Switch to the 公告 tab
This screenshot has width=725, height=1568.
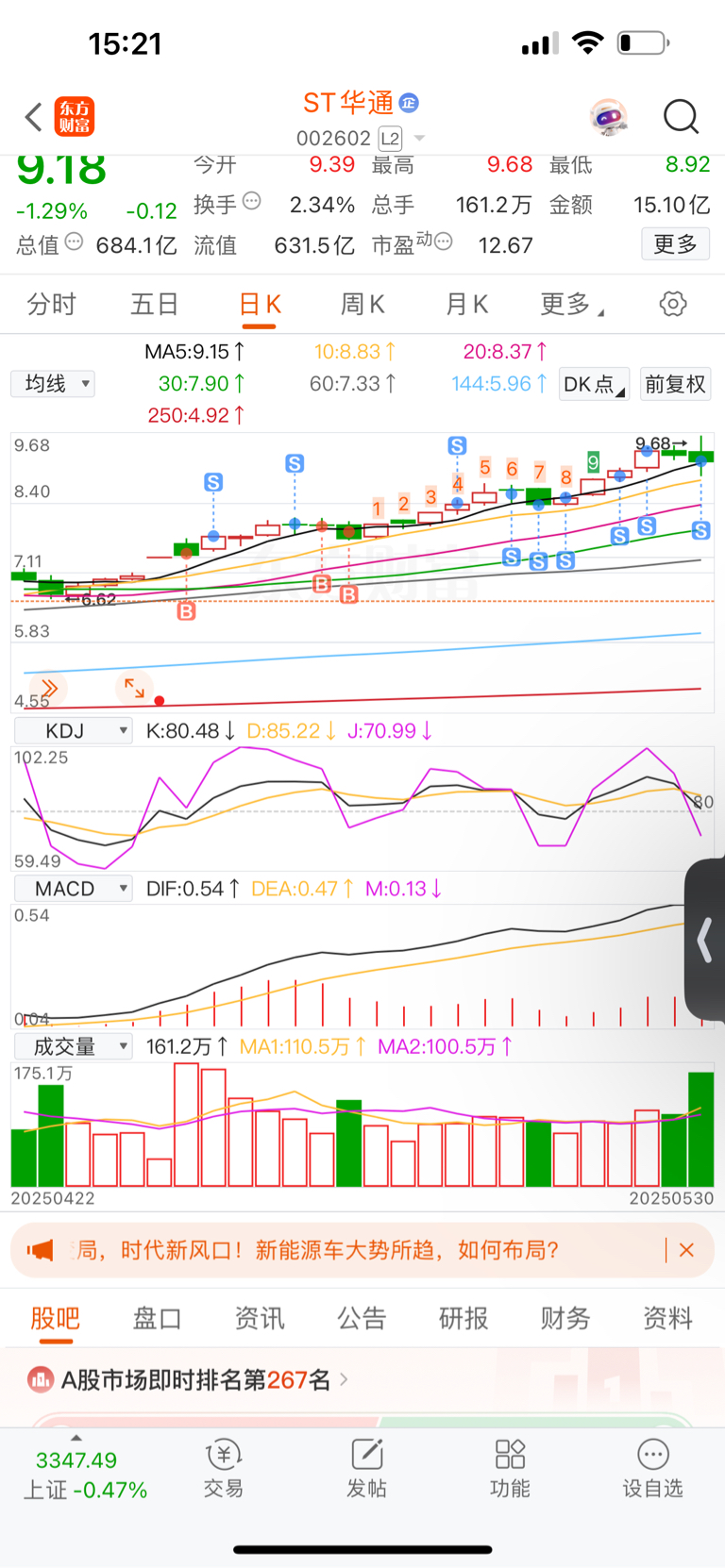click(362, 1318)
